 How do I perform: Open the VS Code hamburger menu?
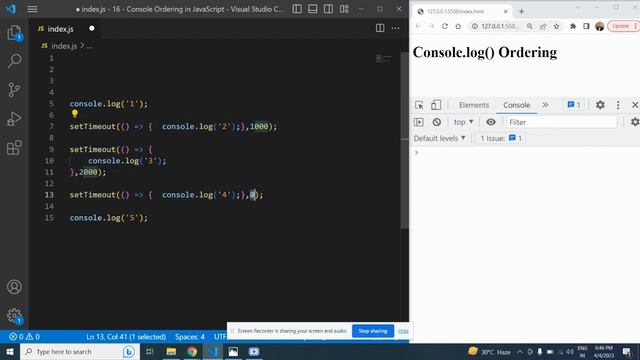(32, 9)
